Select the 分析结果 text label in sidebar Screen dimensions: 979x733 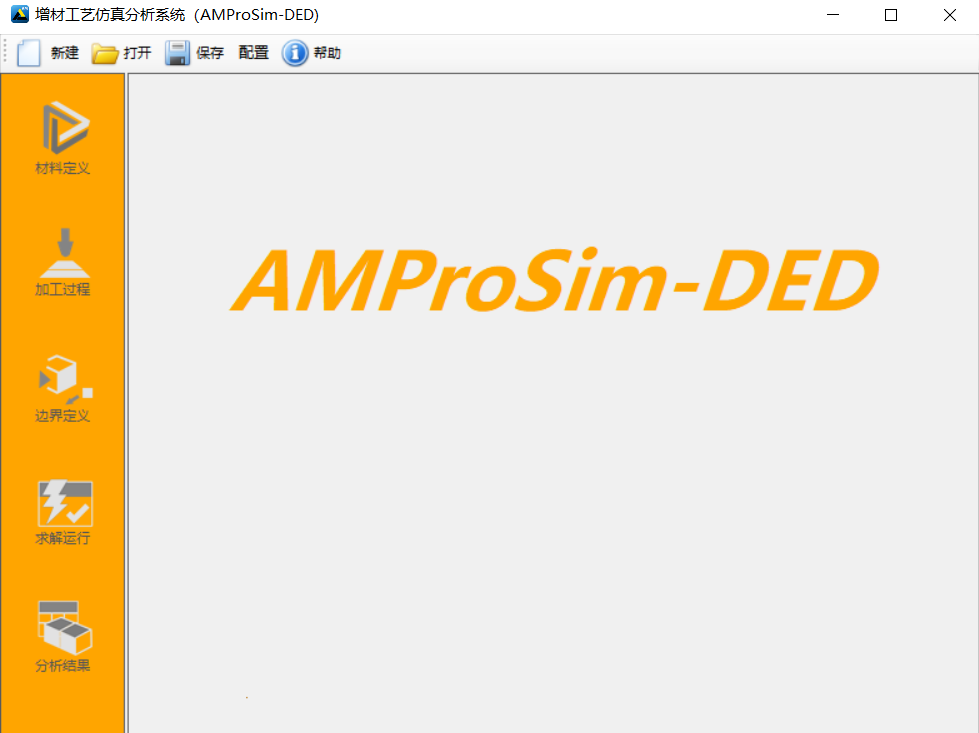(x=63, y=665)
